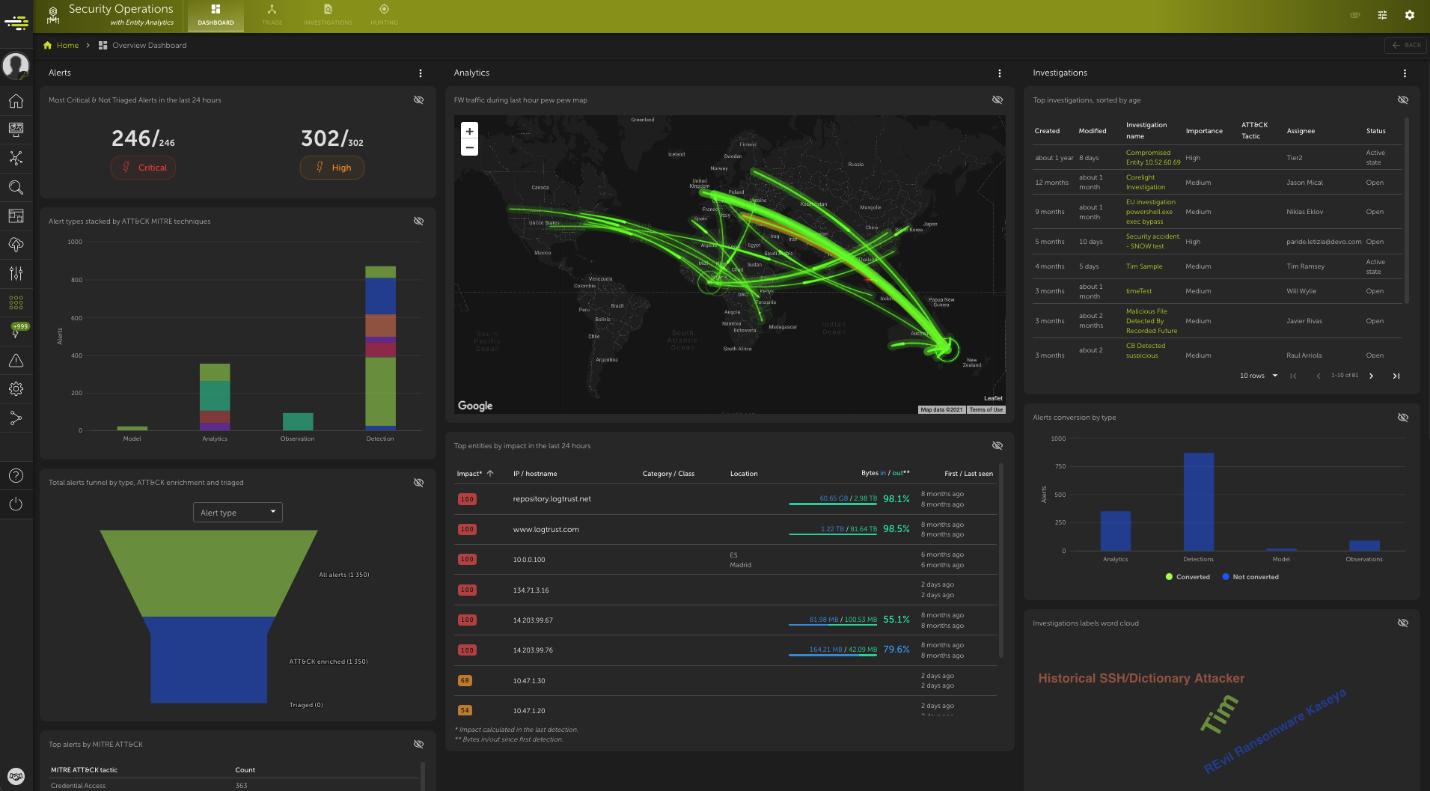Click the blue Detections bar in conversion chart
The width and height of the screenshot is (1430, 791).
tap(1198, 501)
